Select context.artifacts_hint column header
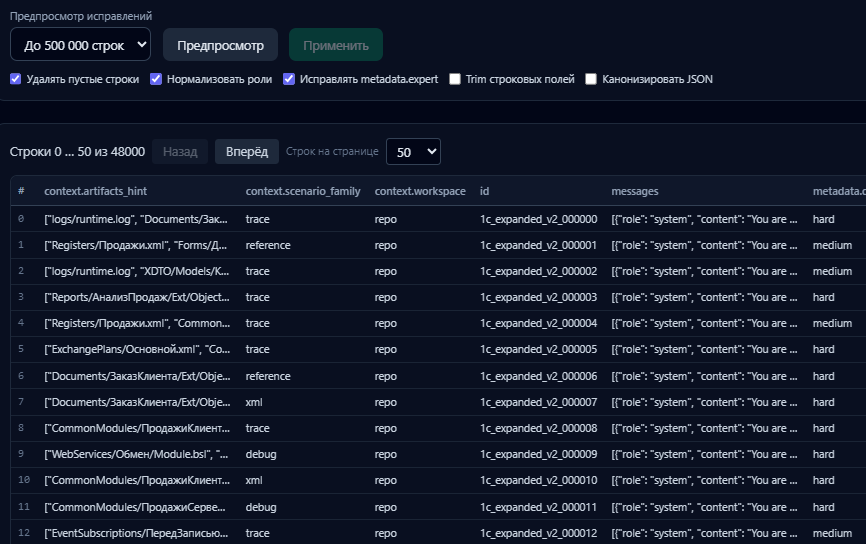 [x=96, y=191]
